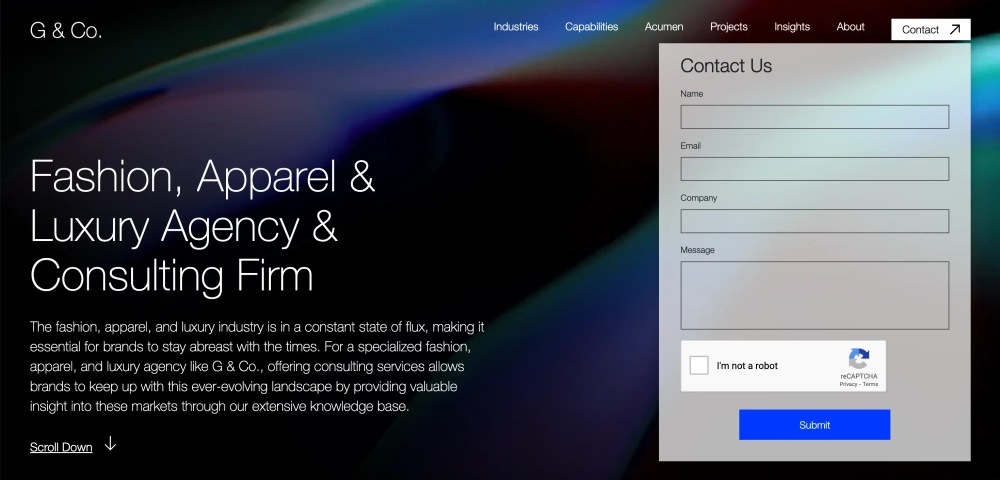The height and width of the screenshot is (480, 1000).
Task: Check the I'm not a robot checkbox
Action: click(700, 366)
